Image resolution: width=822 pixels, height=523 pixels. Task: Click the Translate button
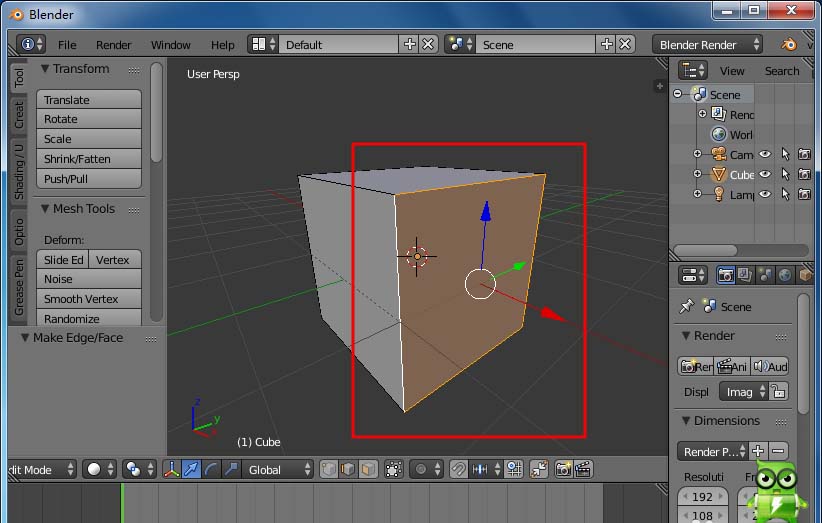pos(89,100)
